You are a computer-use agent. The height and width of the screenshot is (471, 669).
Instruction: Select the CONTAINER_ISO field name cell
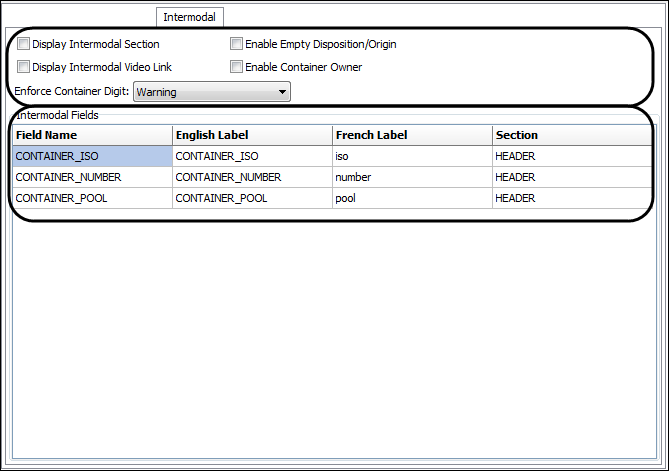pos(93,156)
